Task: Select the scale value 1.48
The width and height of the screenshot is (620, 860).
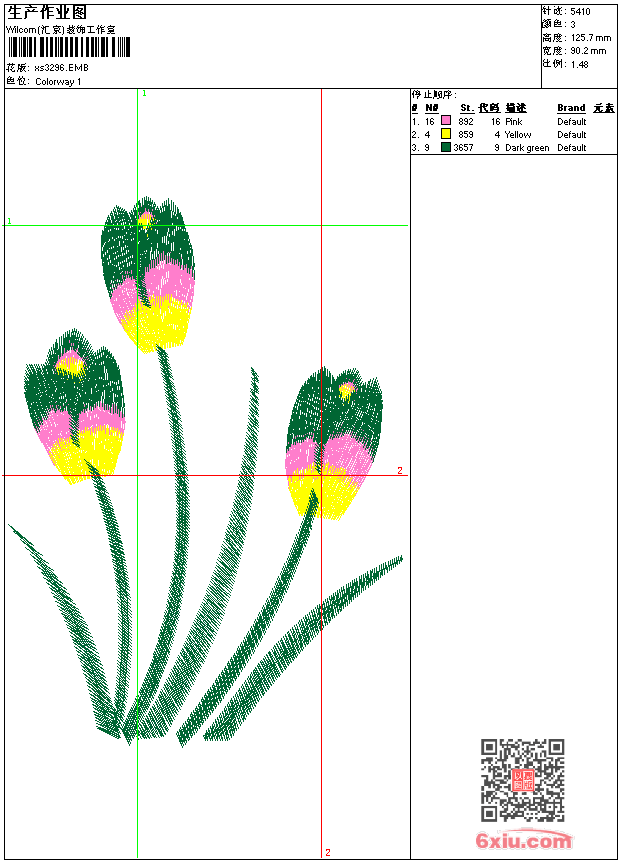Action: 579,64
